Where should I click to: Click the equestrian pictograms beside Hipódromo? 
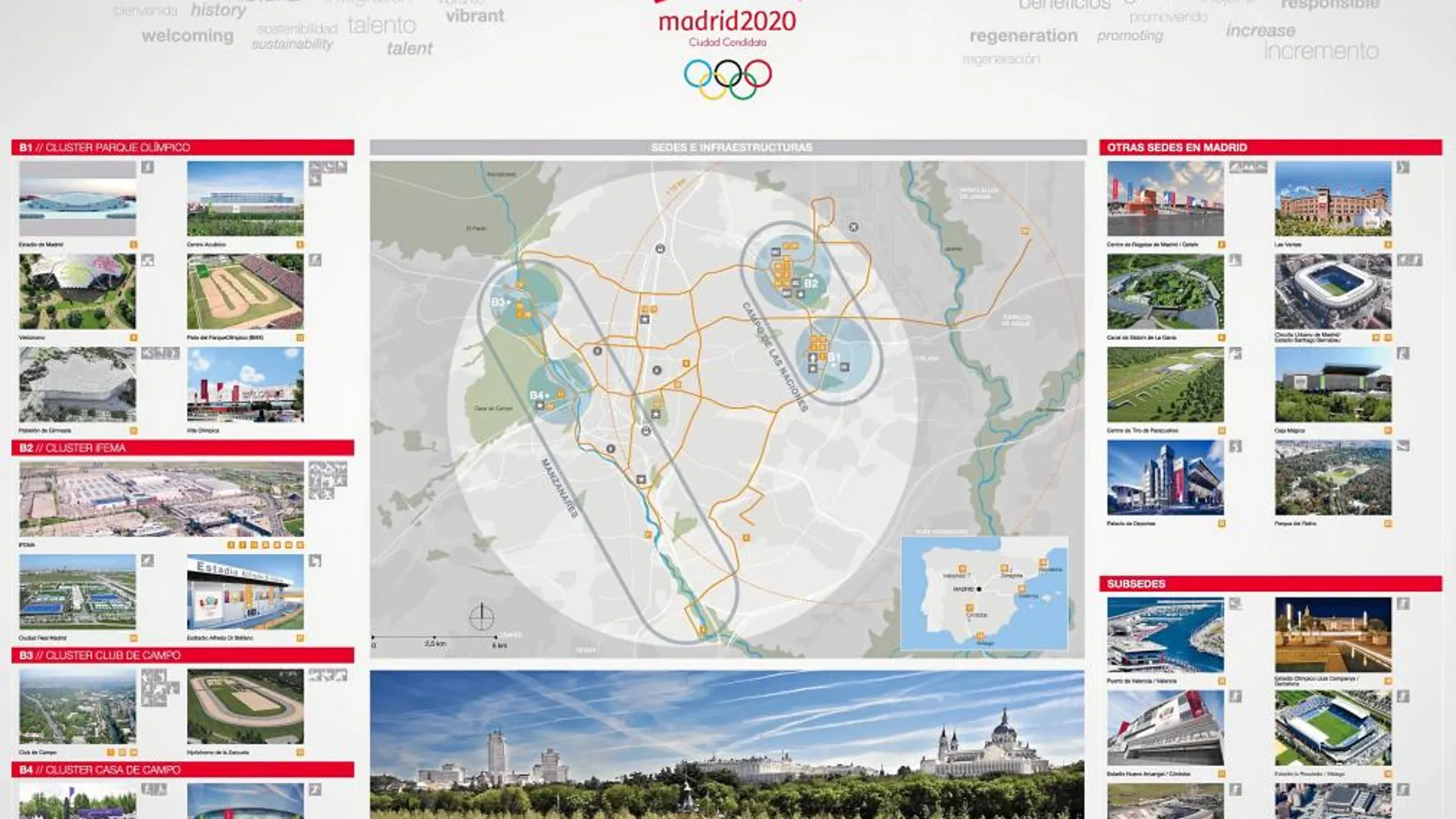point(328,676)
